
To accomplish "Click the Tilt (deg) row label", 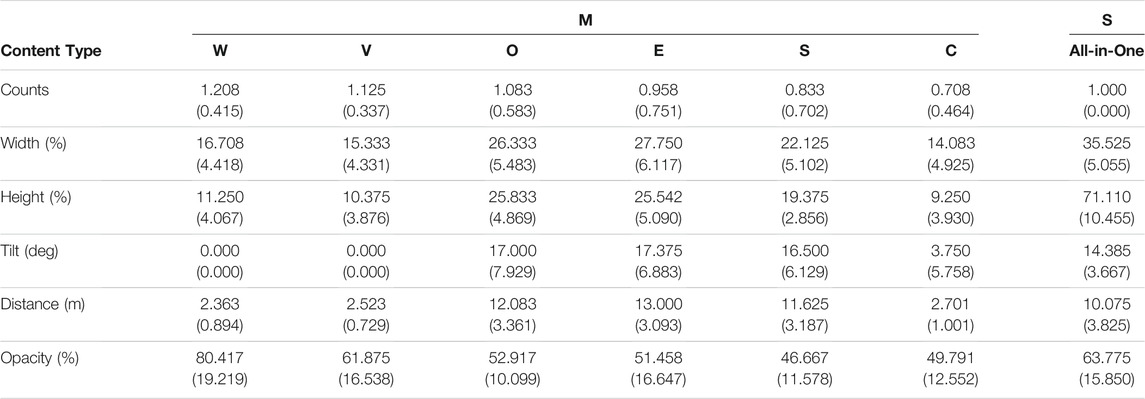I will pyautogui.click(x=30, y=253).
